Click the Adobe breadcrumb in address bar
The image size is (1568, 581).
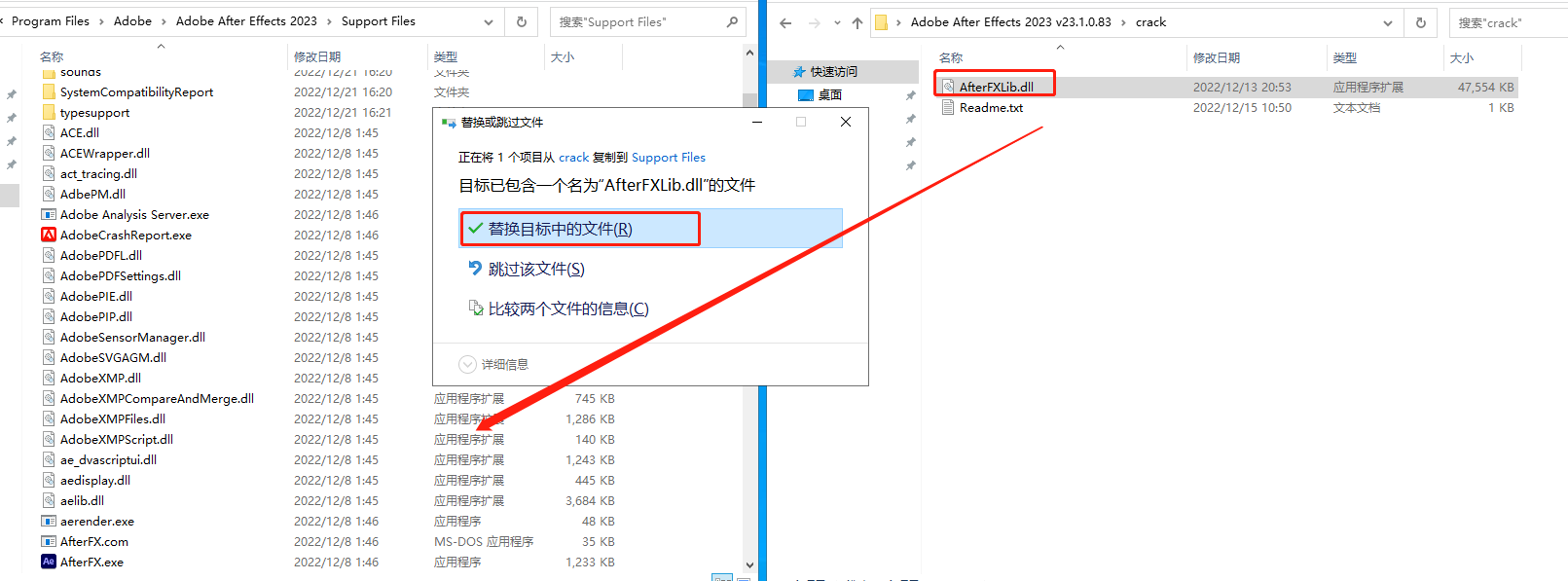pos(132,21)
